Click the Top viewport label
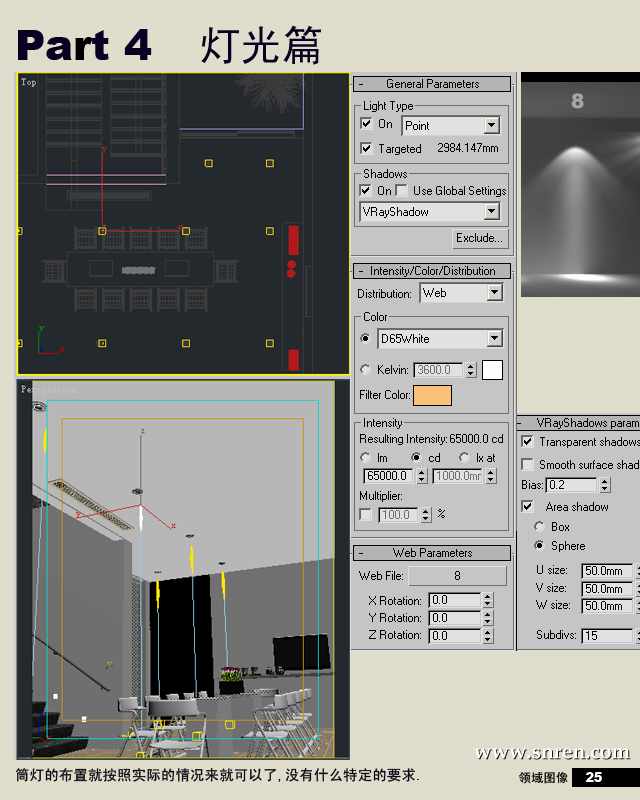The width and height of the screenshot is (640, 800). coord(29,82)
